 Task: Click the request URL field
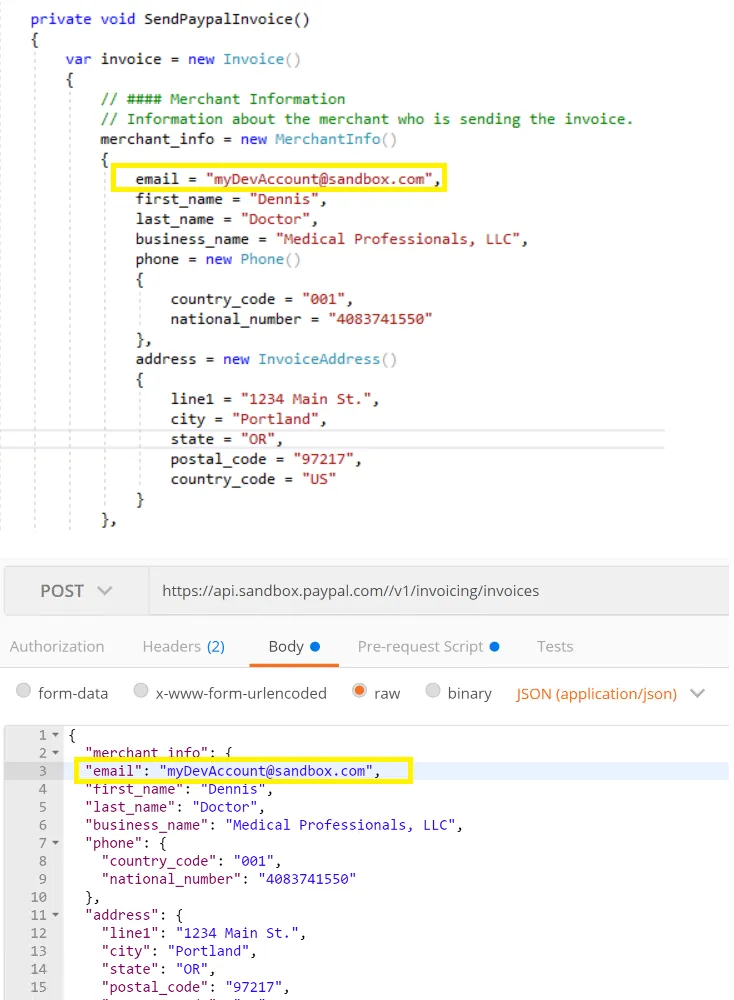coord(439,591)
